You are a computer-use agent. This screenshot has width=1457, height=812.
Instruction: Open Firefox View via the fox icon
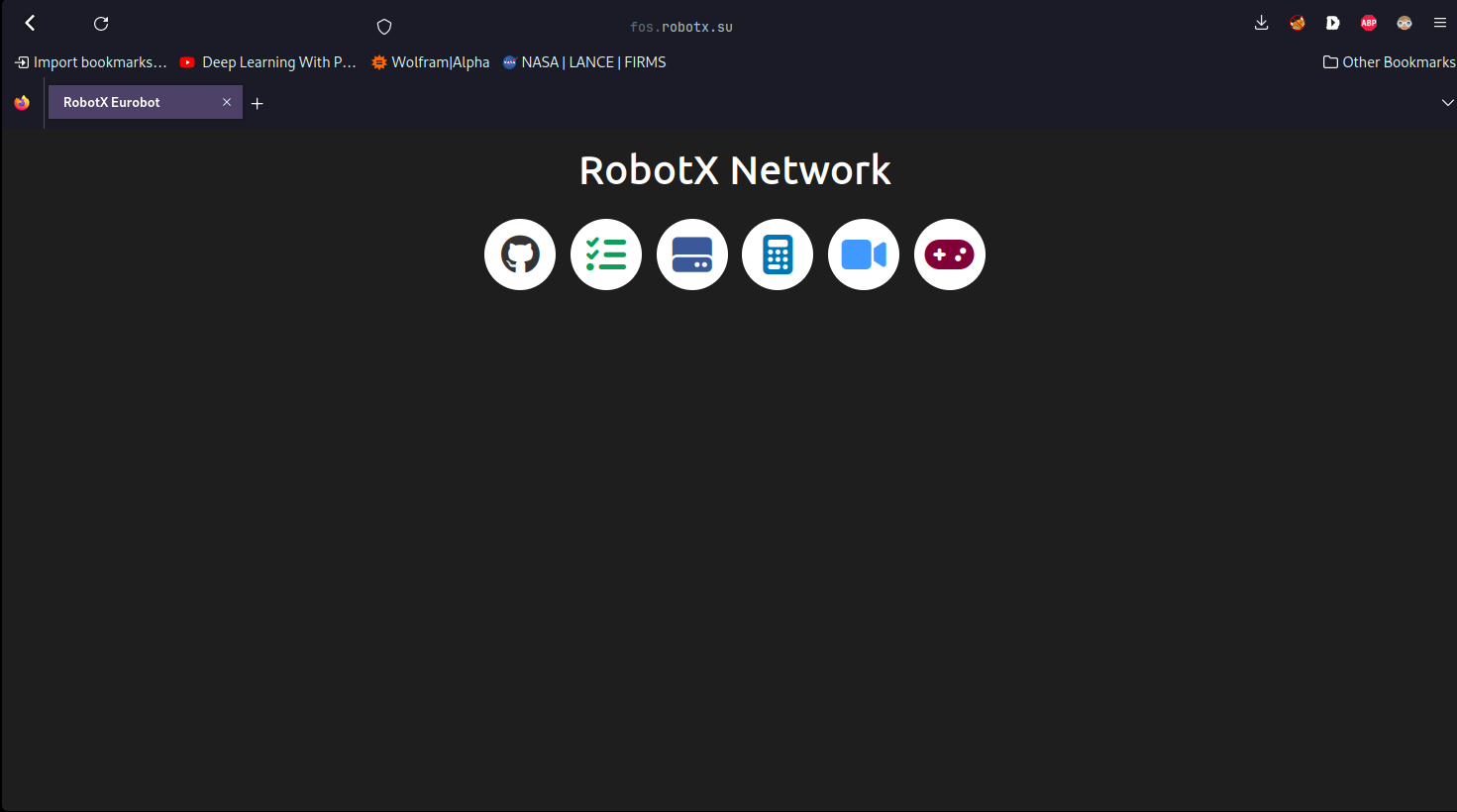point(21,102)
